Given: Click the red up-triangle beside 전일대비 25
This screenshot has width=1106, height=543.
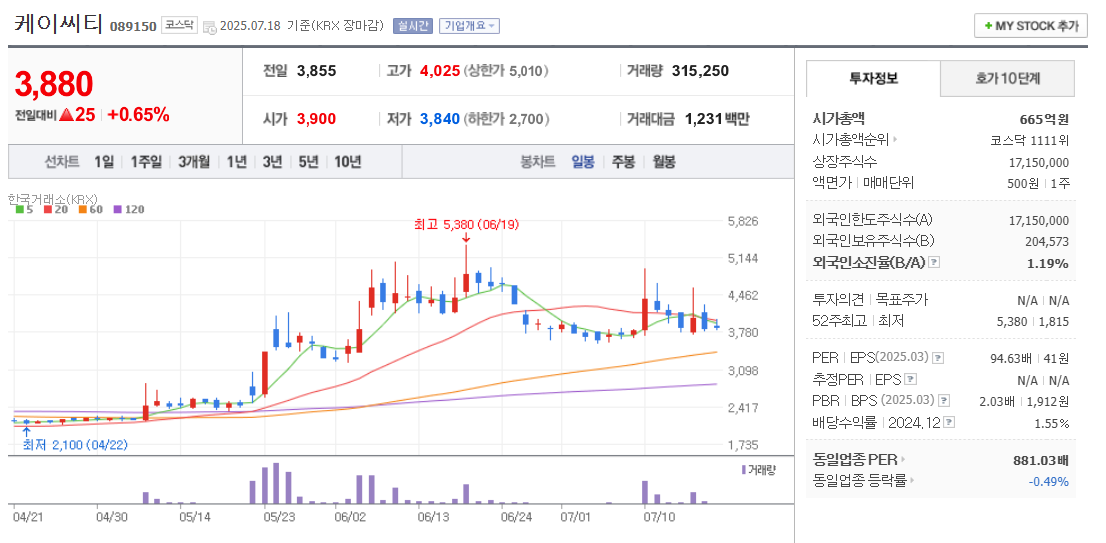Looking at the screenshot, I should 67,115.
